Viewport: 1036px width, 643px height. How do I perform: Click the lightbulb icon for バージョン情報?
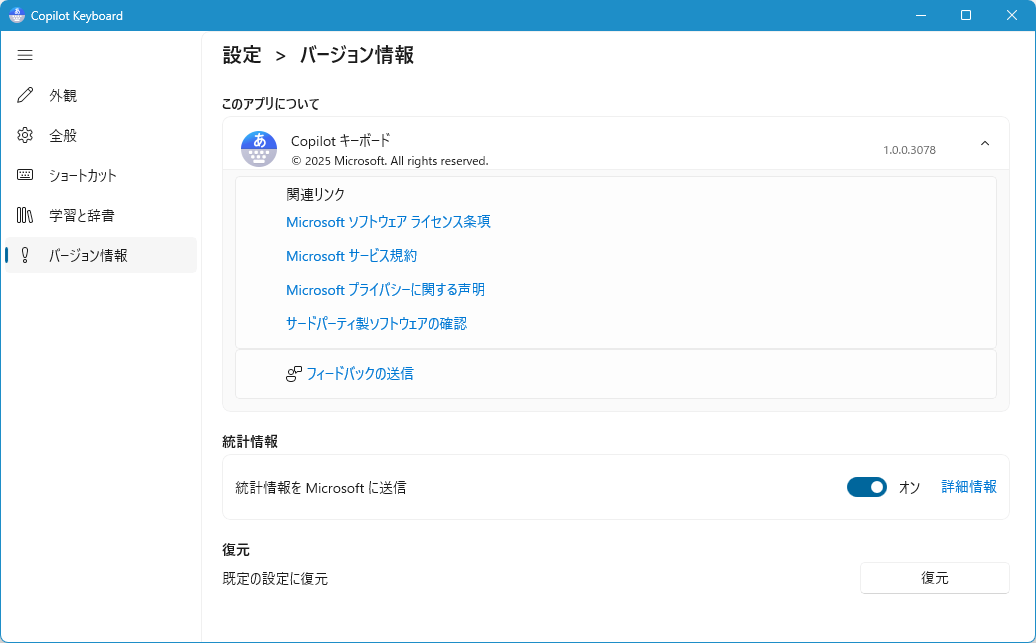coord(26,255)
